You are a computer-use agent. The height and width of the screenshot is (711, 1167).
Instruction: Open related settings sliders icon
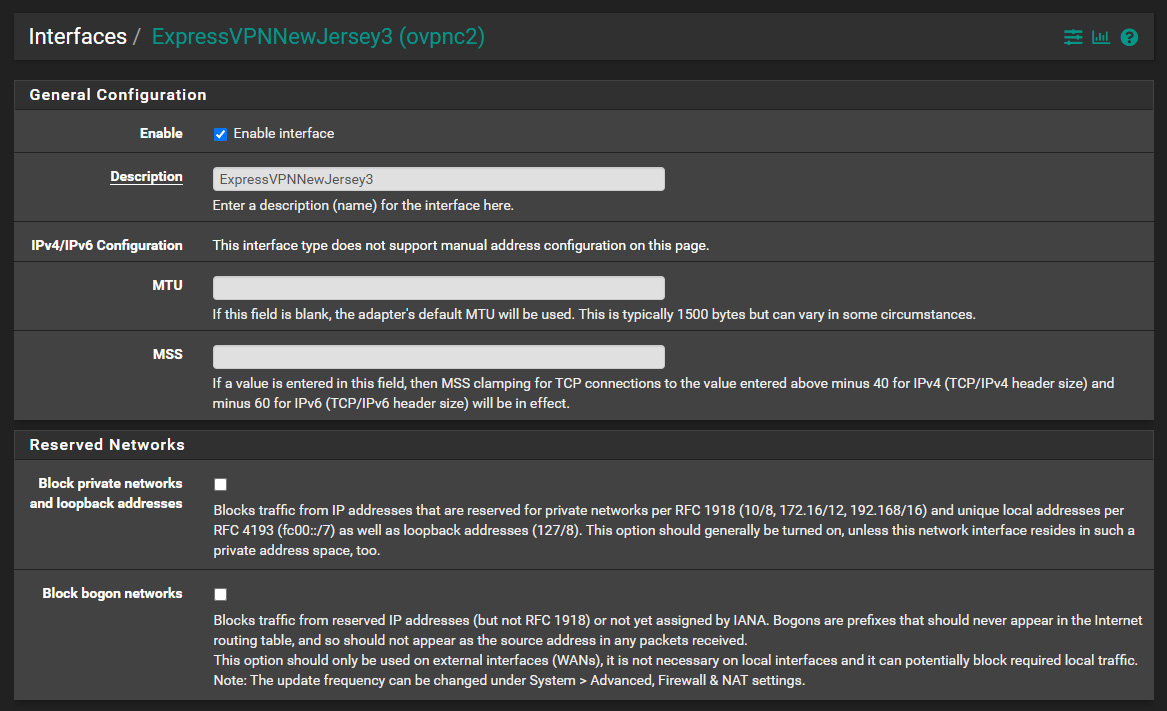(1072, 37)
